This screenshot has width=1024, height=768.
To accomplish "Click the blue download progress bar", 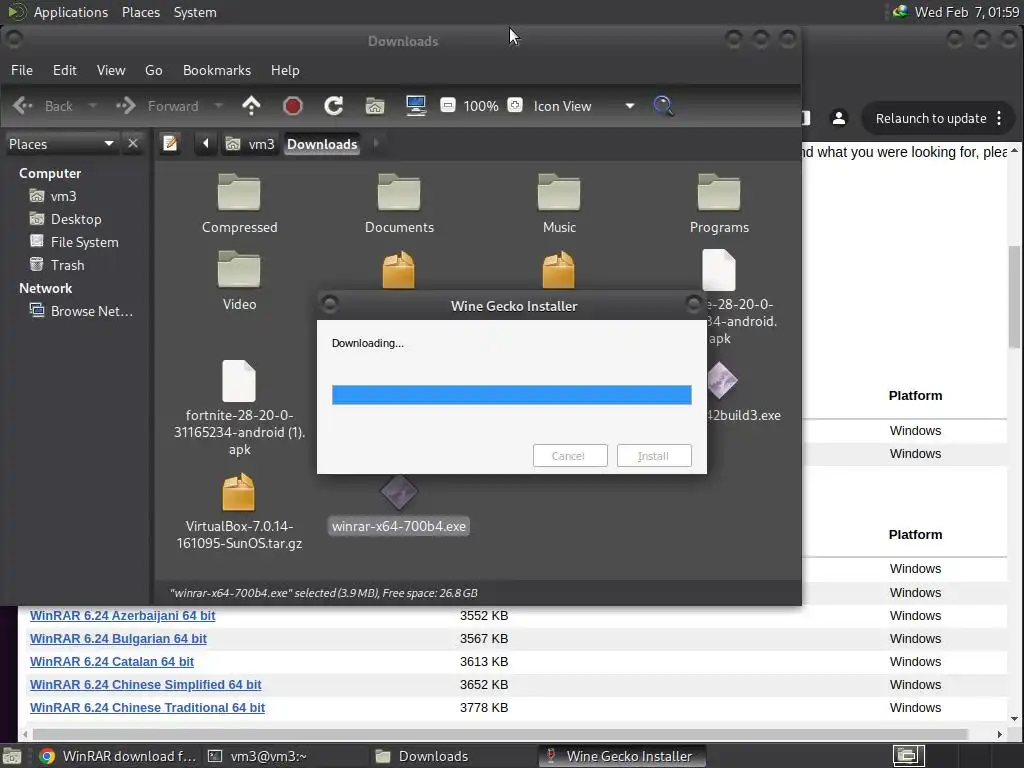I will (511, 394).
